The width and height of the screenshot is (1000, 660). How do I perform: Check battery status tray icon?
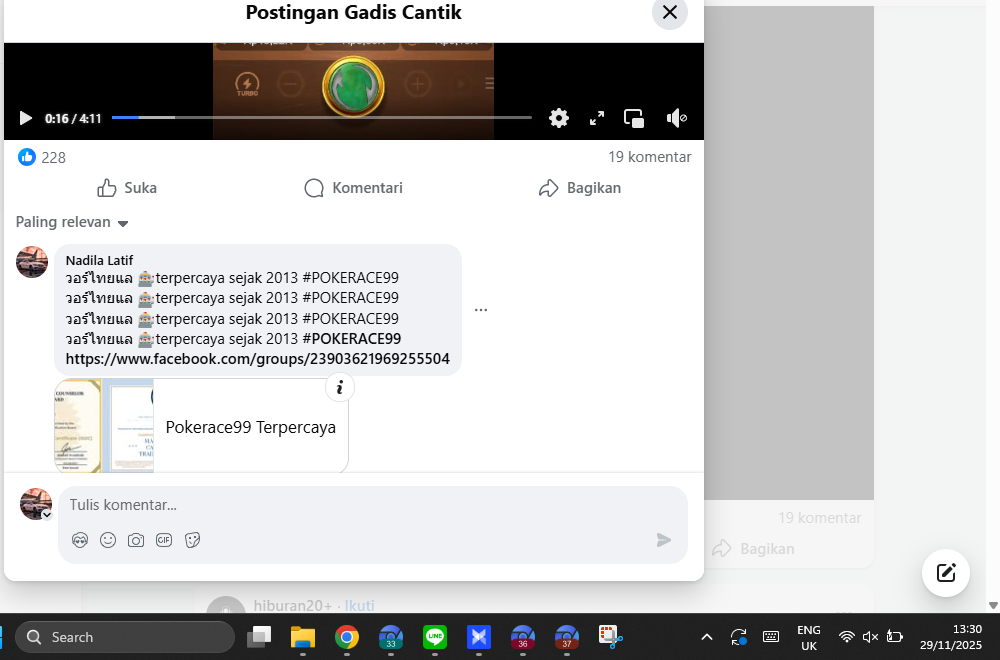tap(895, 637)
